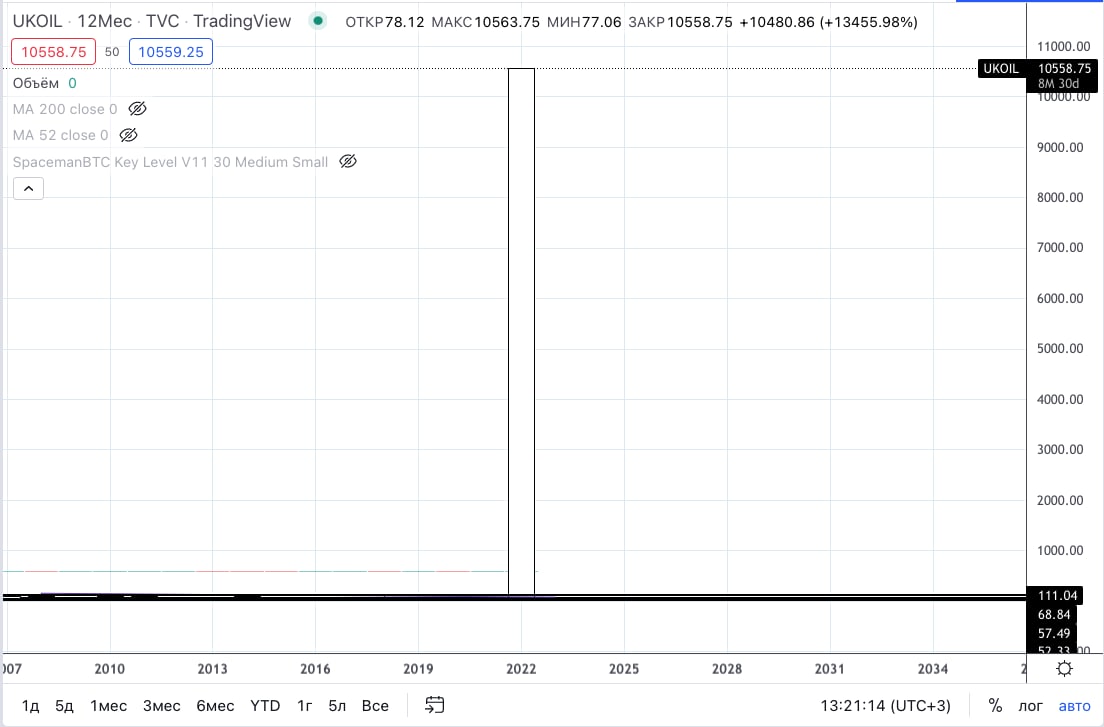Click the blue buy price 10559.25
This screenshot has height=727, width=1104.
[x=170, y=52]
